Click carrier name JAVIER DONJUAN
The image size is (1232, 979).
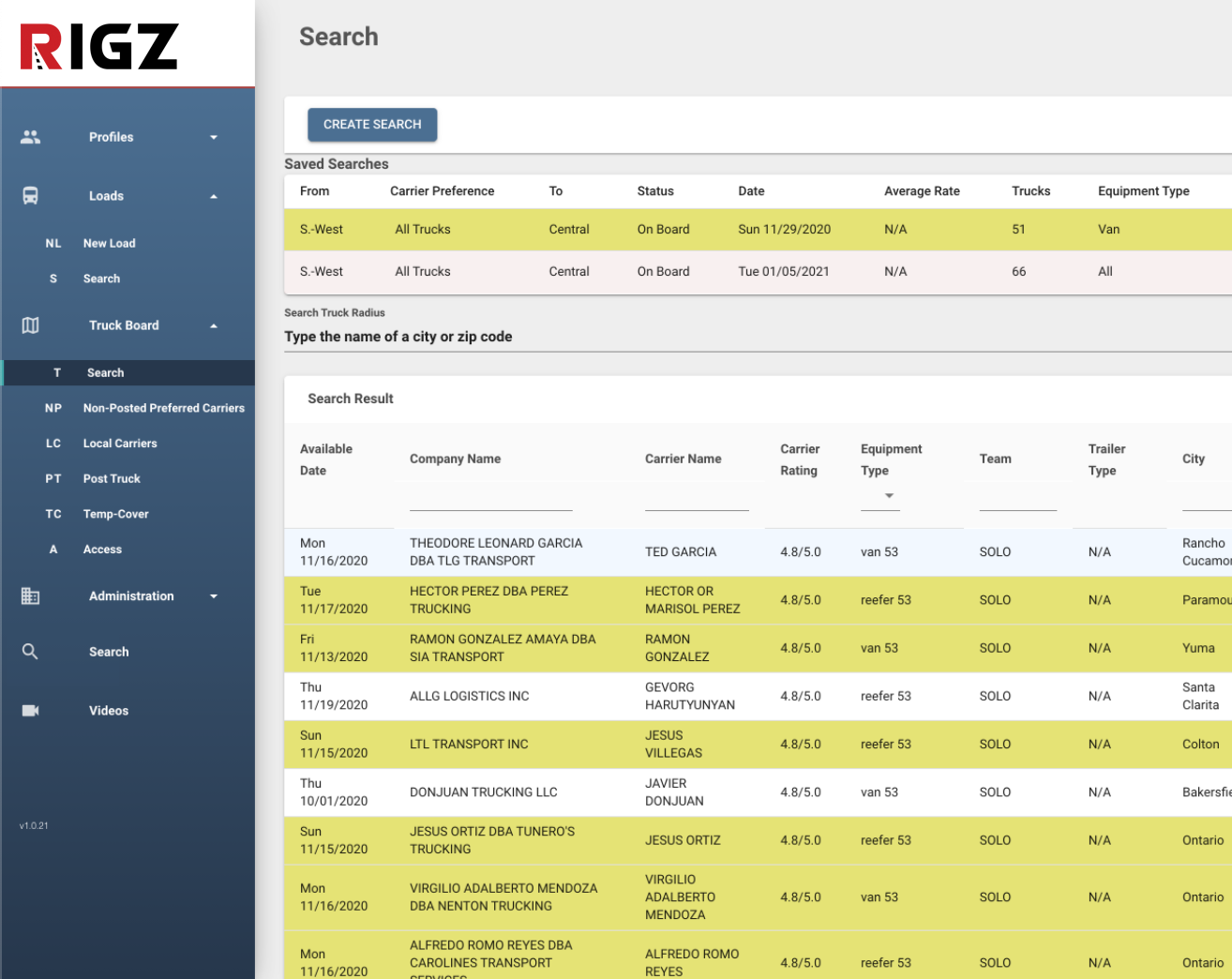pyautogui.click(x=674, y=791)
